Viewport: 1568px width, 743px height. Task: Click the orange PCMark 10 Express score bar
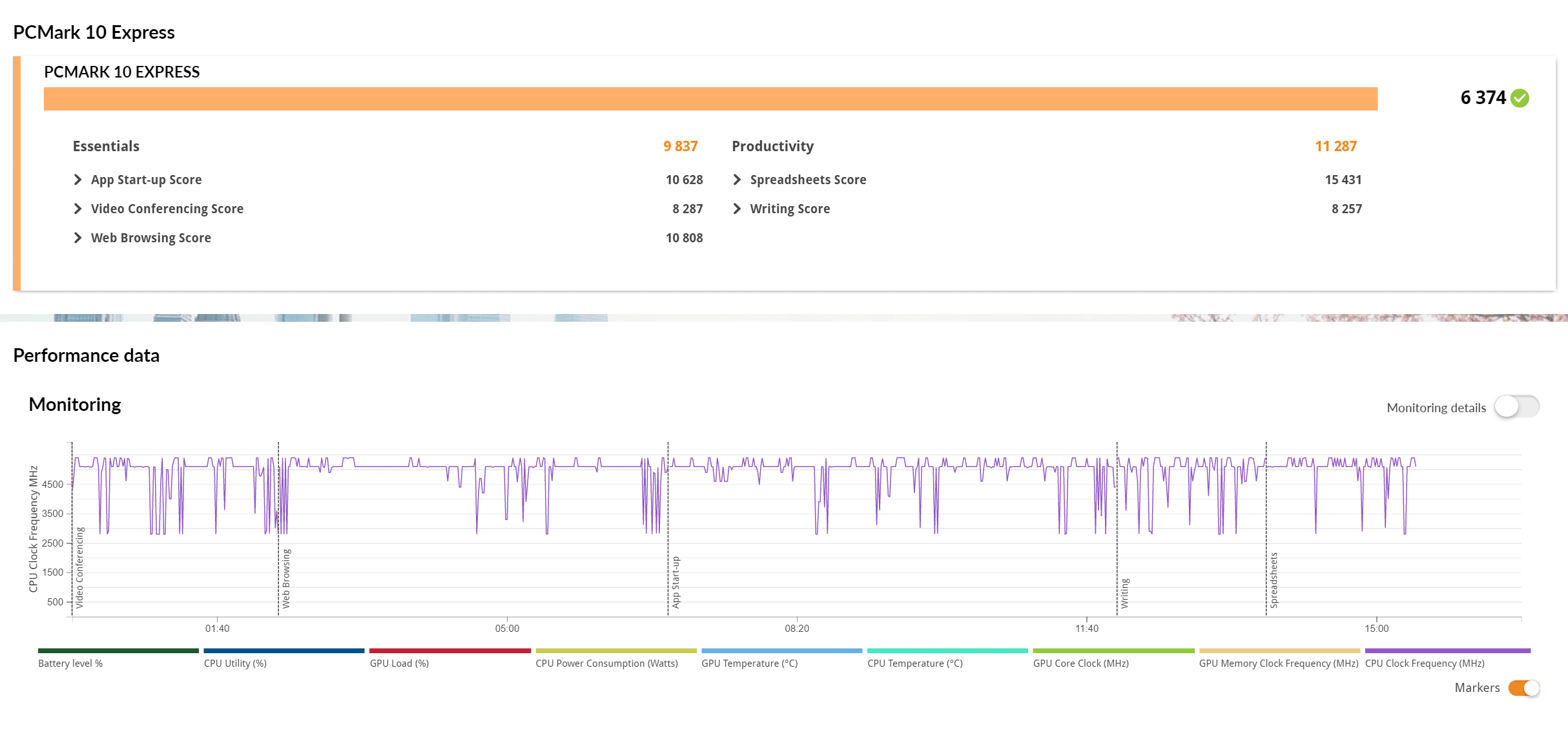click(x=711, y=99)
